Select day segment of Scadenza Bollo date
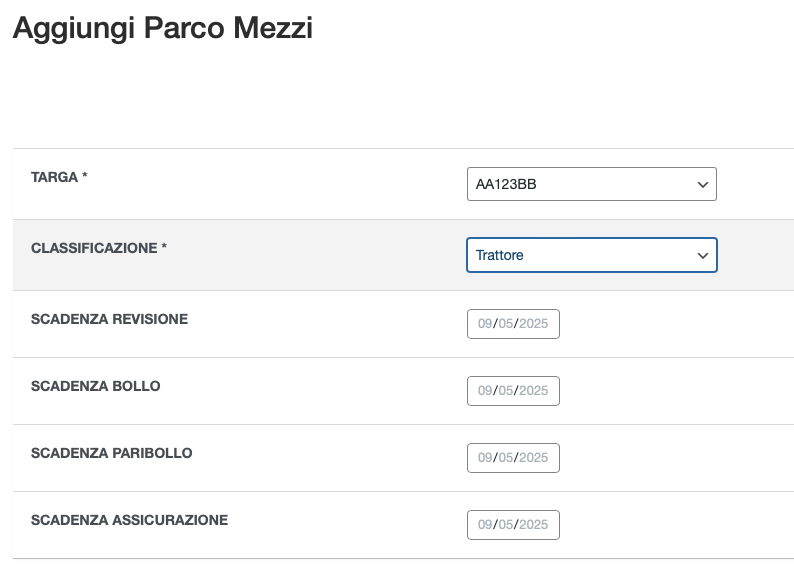This screenshot has height=578, width=794. (485, 391)
